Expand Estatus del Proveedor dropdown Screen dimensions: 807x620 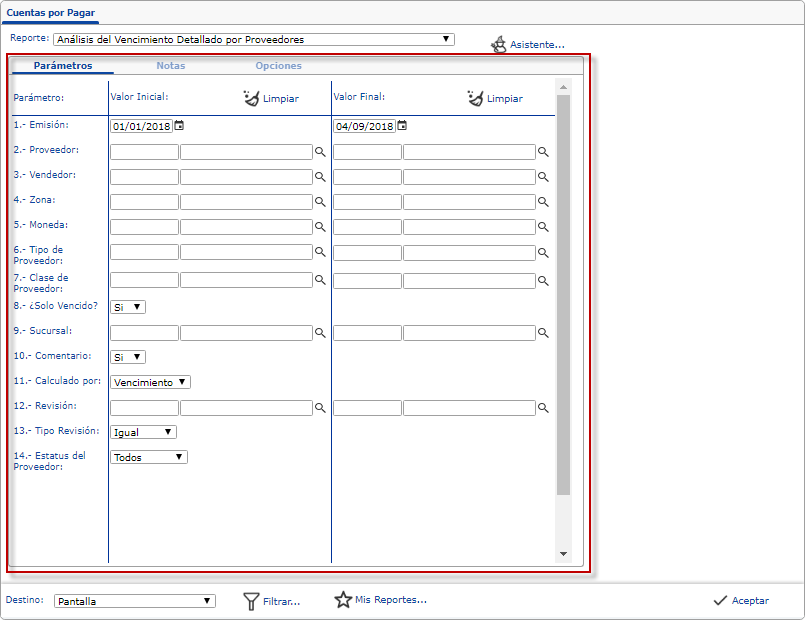(x=148, y=457)
